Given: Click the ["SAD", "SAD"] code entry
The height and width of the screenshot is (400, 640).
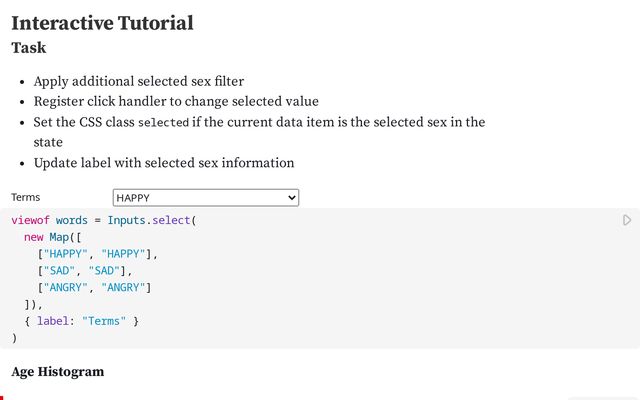Looking at the screenshot, I should coord(84,271).
